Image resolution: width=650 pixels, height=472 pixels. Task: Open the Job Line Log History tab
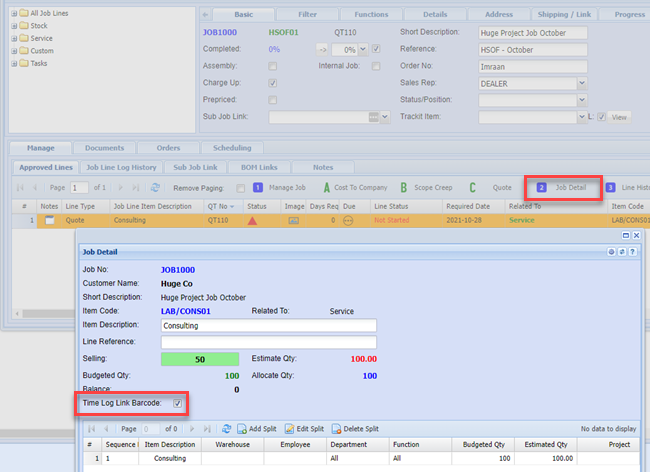[121, 167]
